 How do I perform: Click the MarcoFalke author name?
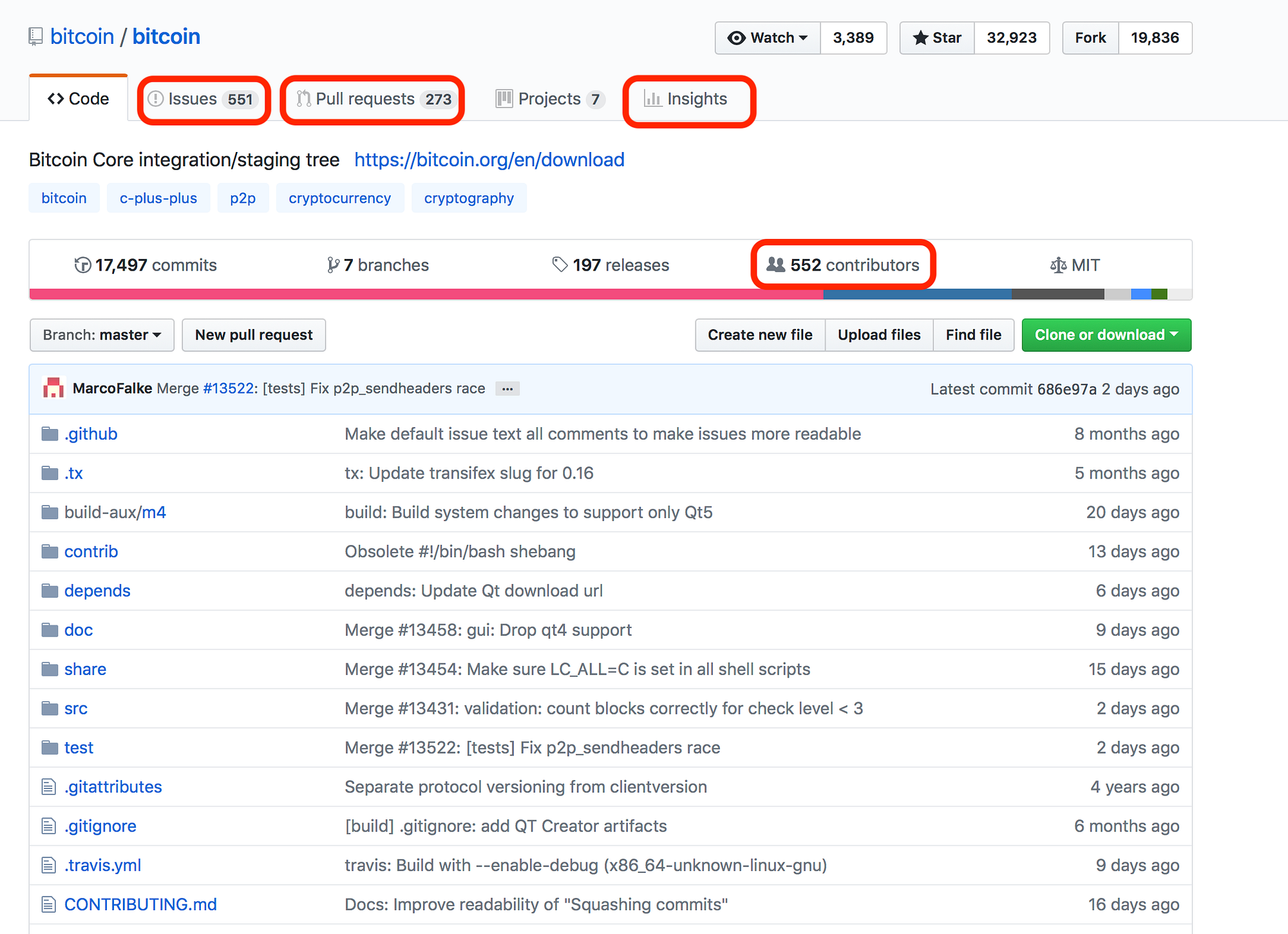[112, 389]
